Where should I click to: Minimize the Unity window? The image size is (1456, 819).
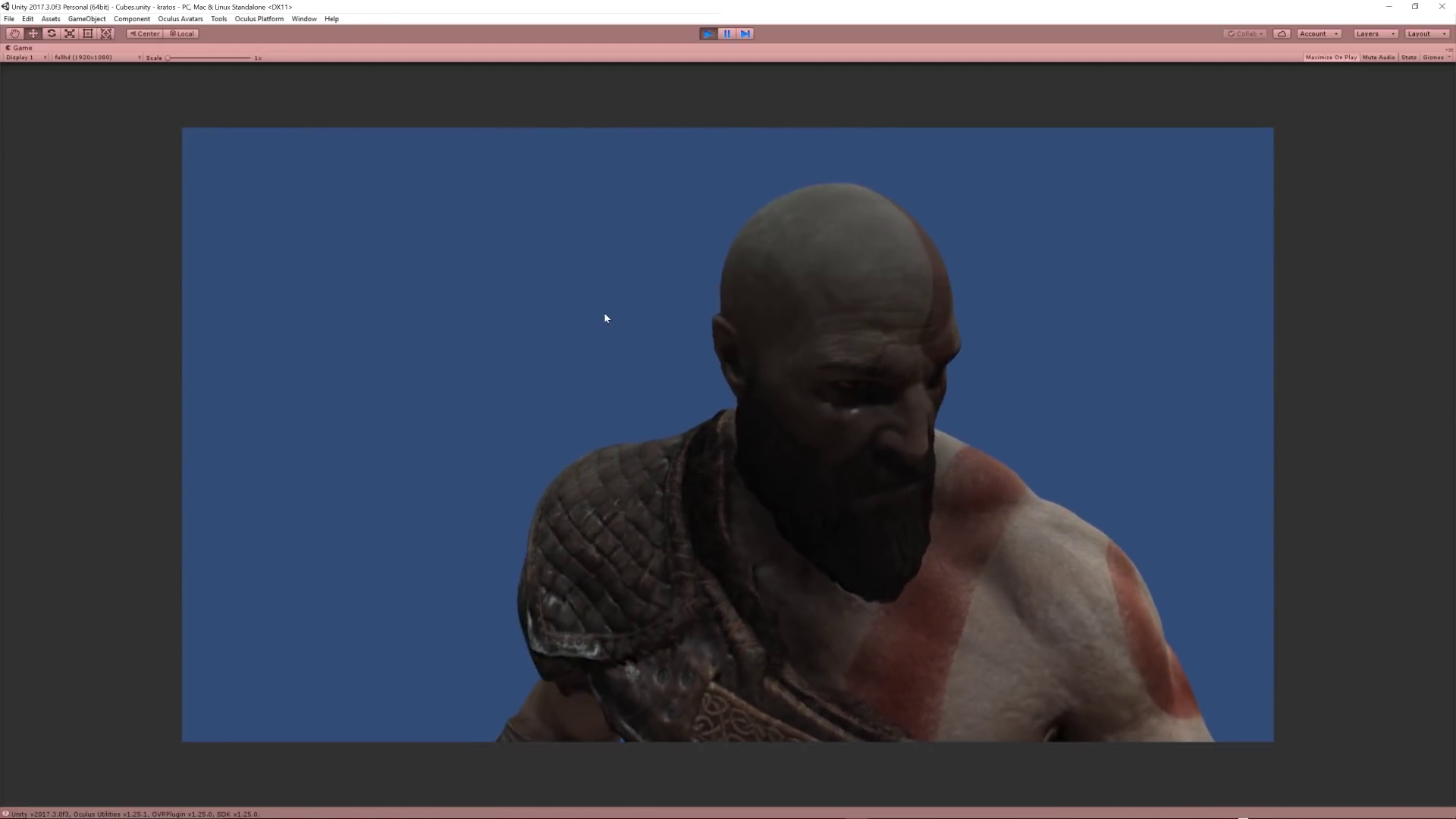tap(1389, 7)
